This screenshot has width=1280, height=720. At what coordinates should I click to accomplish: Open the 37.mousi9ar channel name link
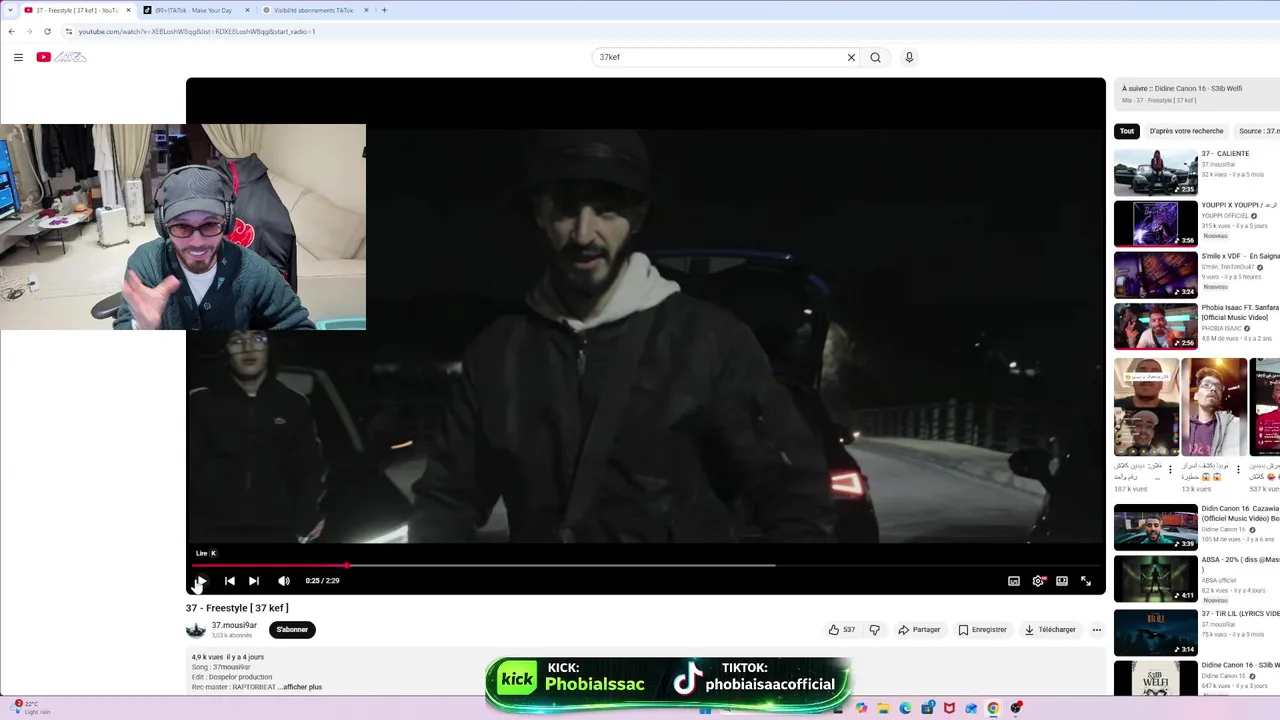(x=234, y=625)
